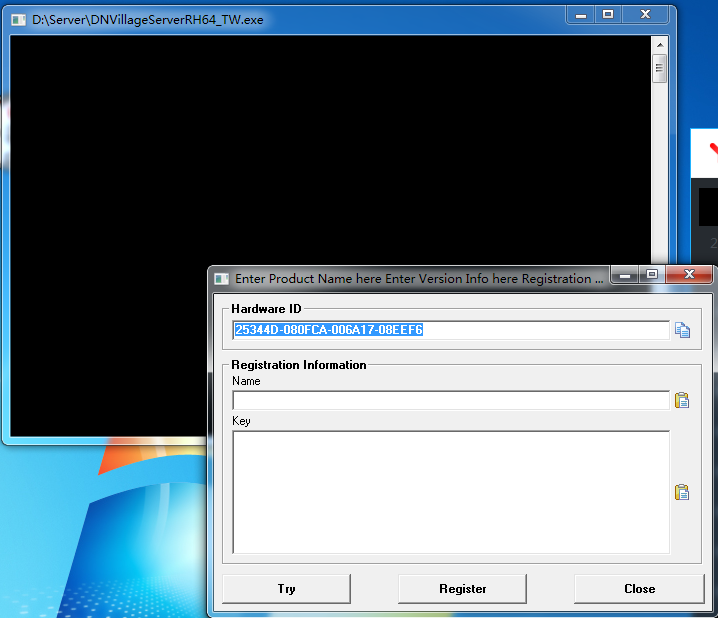Focus the Name input field
Screen dimensions: 718x618
click(451, 401)
